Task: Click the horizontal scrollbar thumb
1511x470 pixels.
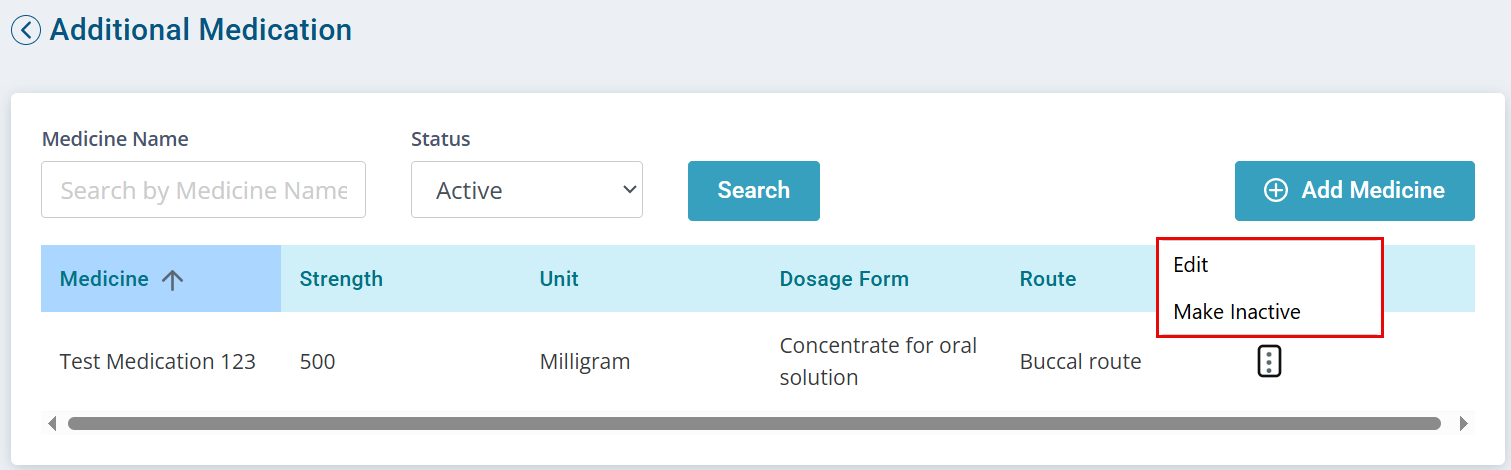Action: click(754, 424)
